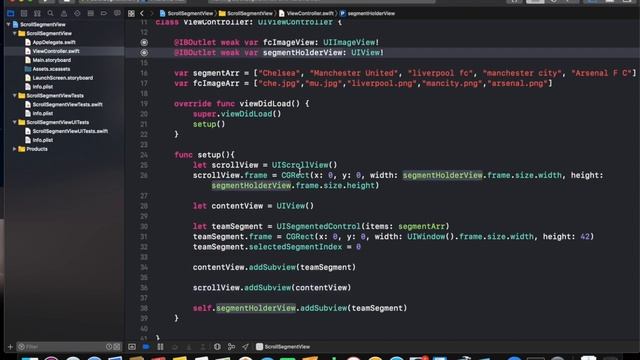Image resolution: width=640 pixels, height=360 pixels.
Task: Click ScrollSegmentView project in jump bar
Action: coord(187,13)
